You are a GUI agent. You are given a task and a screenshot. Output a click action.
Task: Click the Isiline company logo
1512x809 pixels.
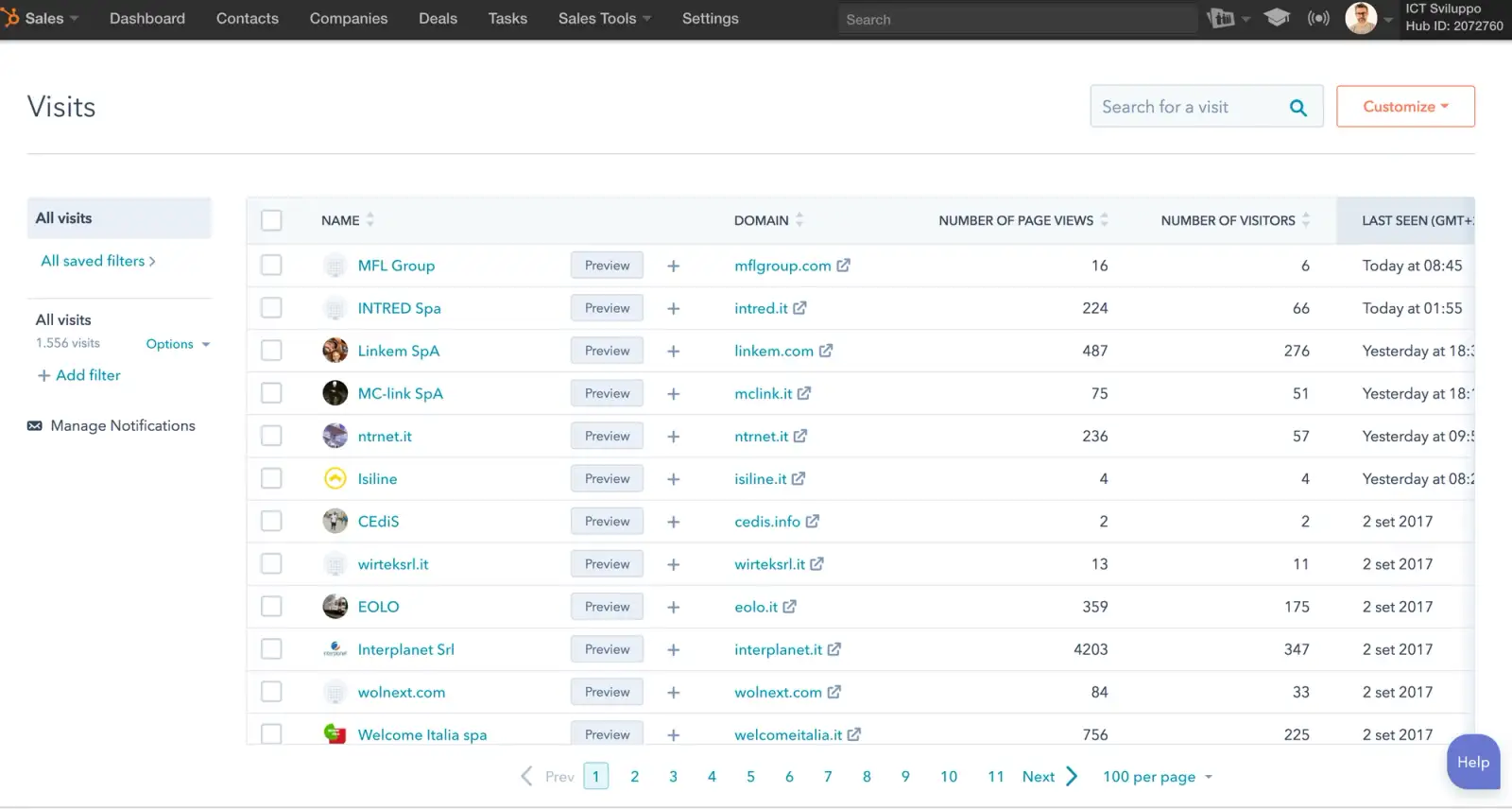(x=335, y=479)
